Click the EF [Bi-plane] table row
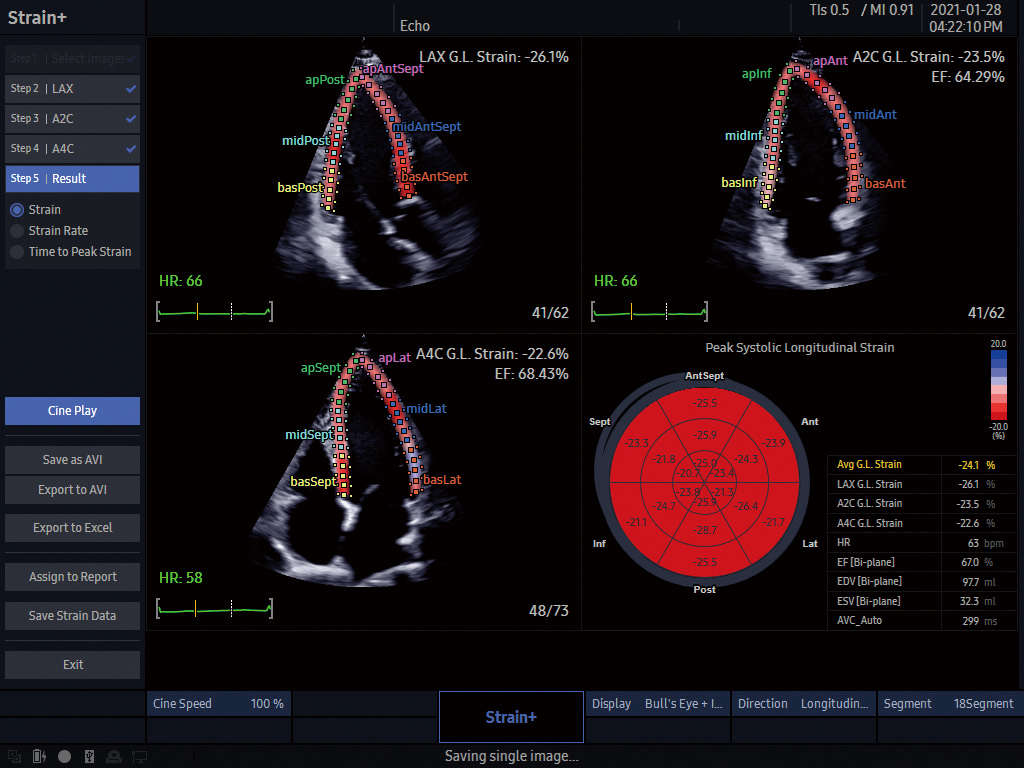 [922, 562]
